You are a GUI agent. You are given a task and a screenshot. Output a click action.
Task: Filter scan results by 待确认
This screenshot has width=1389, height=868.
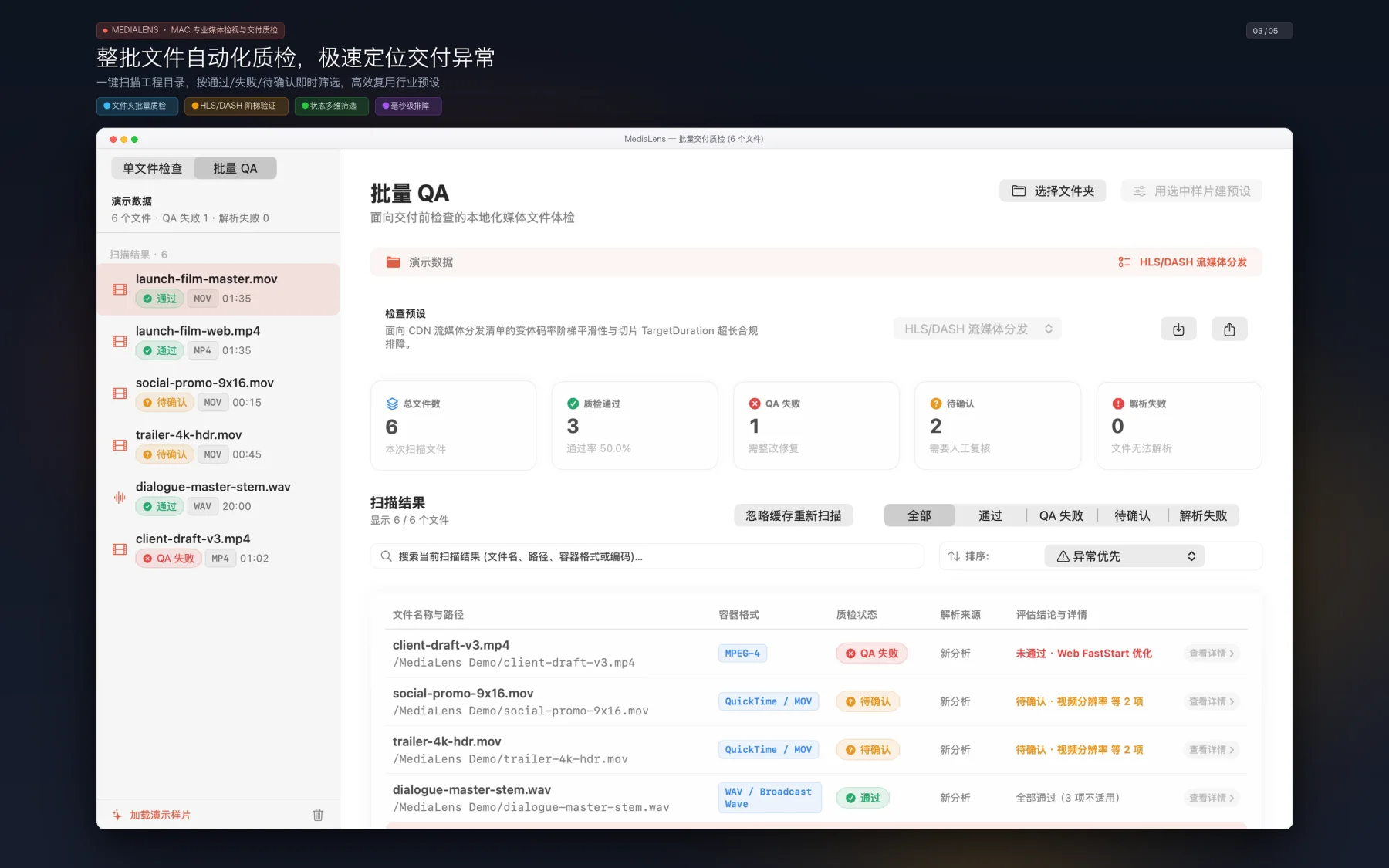[1132, 515]
